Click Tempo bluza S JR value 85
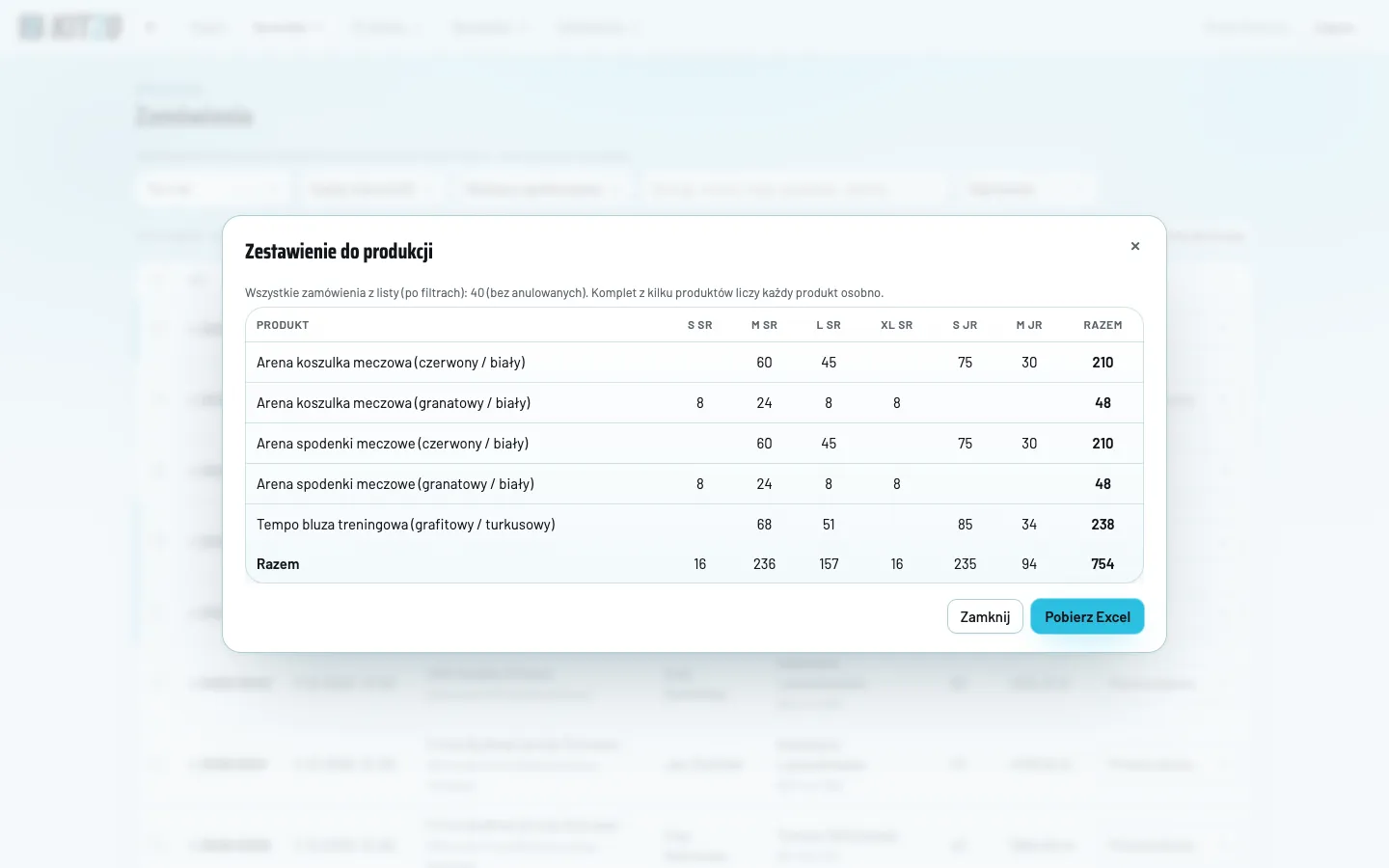 [966, 525]
